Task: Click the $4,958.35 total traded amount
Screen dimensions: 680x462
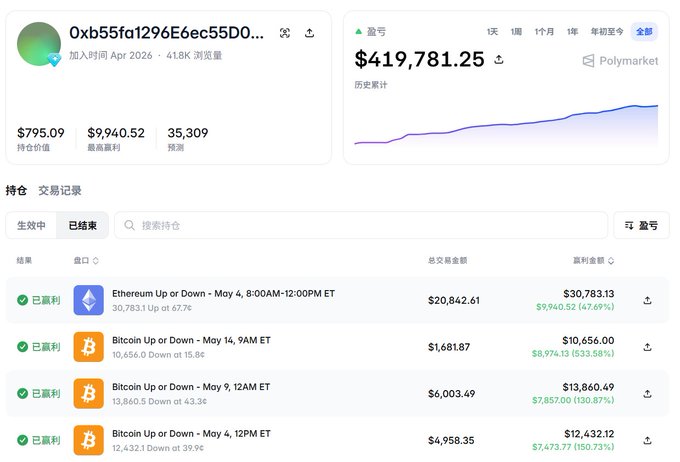Action: pos(451,440)
